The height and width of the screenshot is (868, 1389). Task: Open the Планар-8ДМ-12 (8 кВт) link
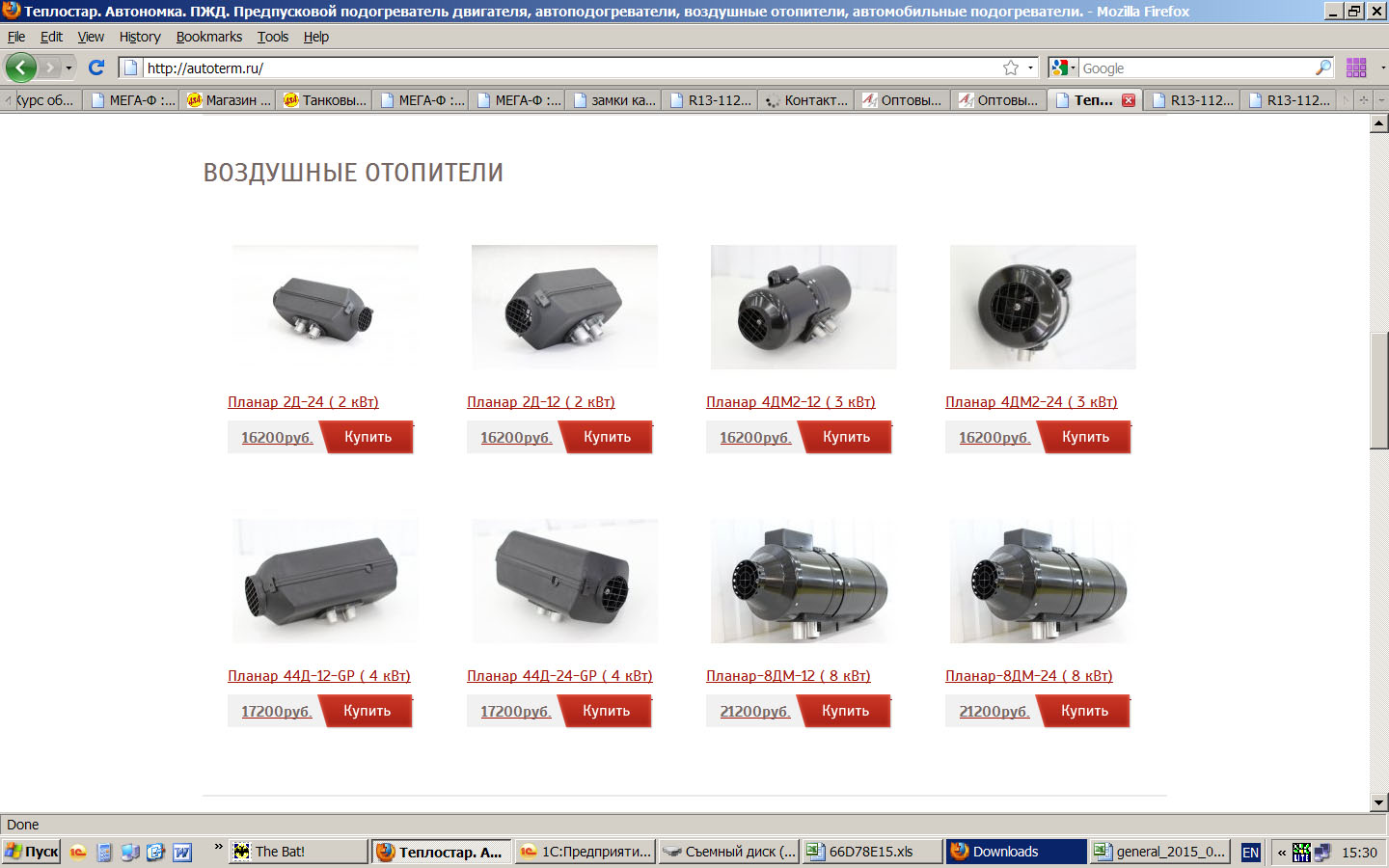(x=787, y=676)
